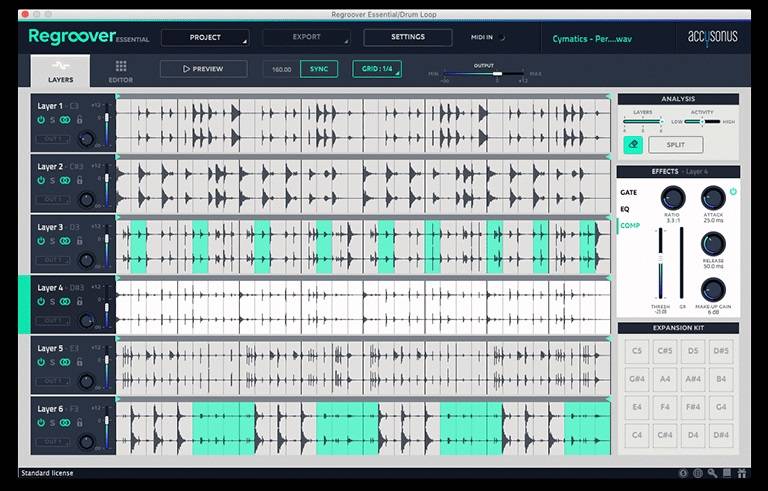Toggle the Layer 1 power button
Viewport: 768px width, 491px height.
click(41, 120)
